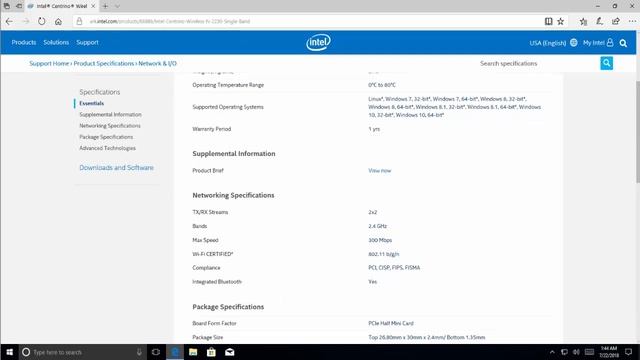Select Essentials in sidebar
The width and height of the screenshot is (640, 360).
click(x=91, y=103)
